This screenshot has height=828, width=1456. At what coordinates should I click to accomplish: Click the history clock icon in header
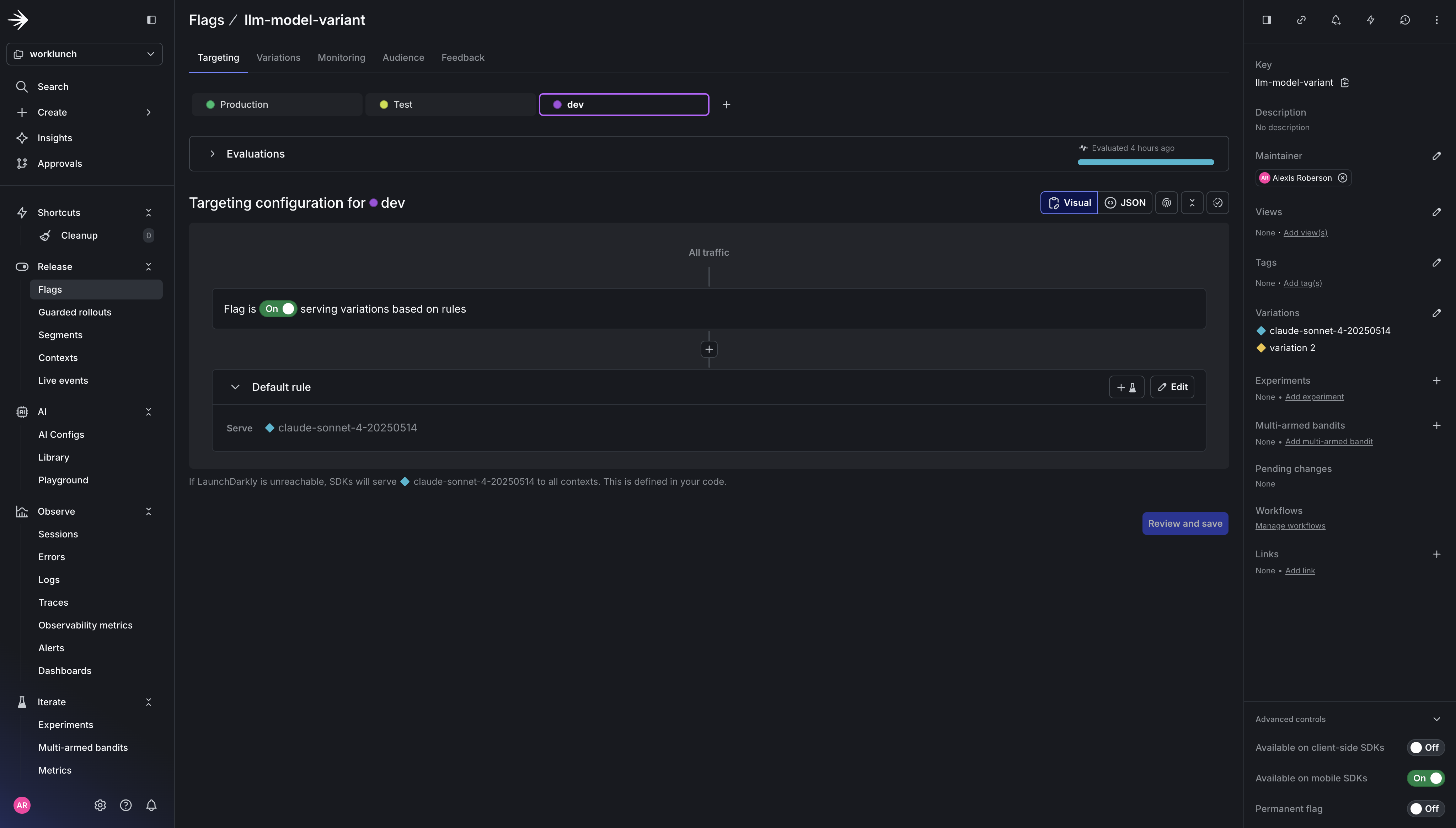[x=1404, y=20]
